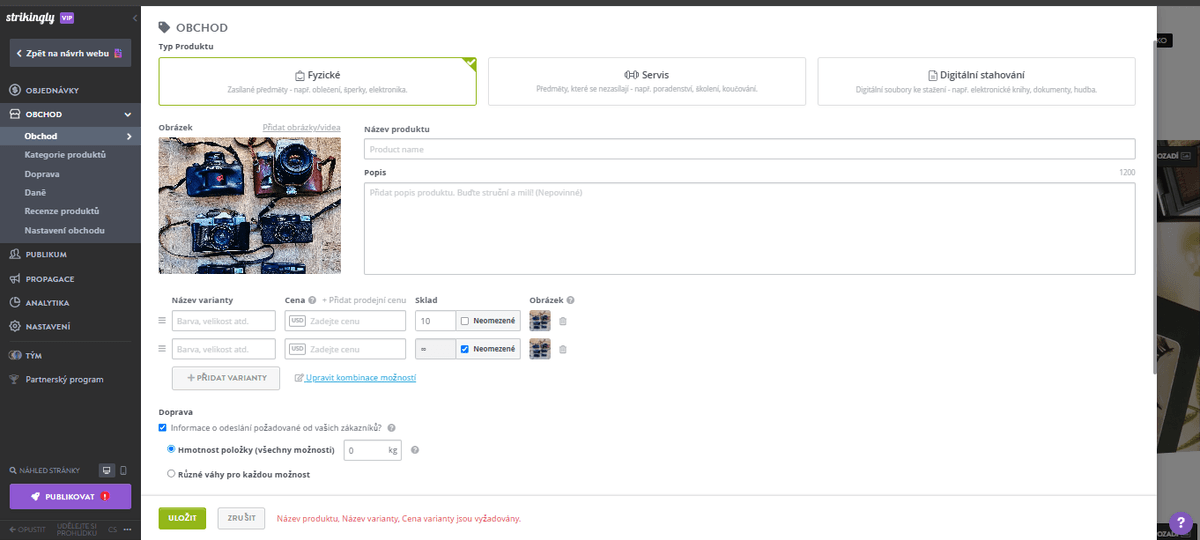Click the large cameras product image
Viewport: 1200px width, 540px height.
point(250,205)
